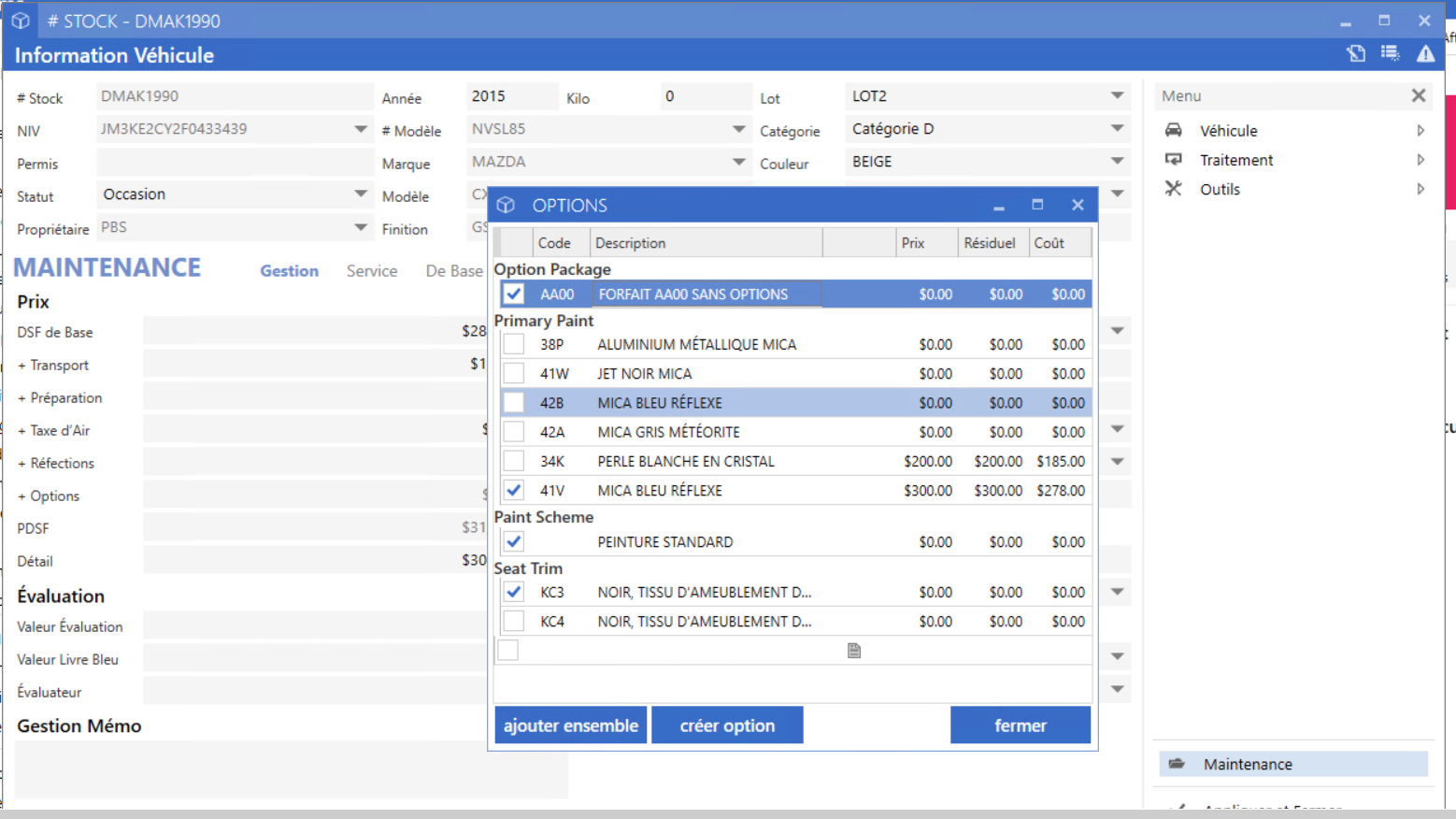Screen dimensions: 1456x819
Task: Open the list icon in the header
Action: pos(1391,54)
